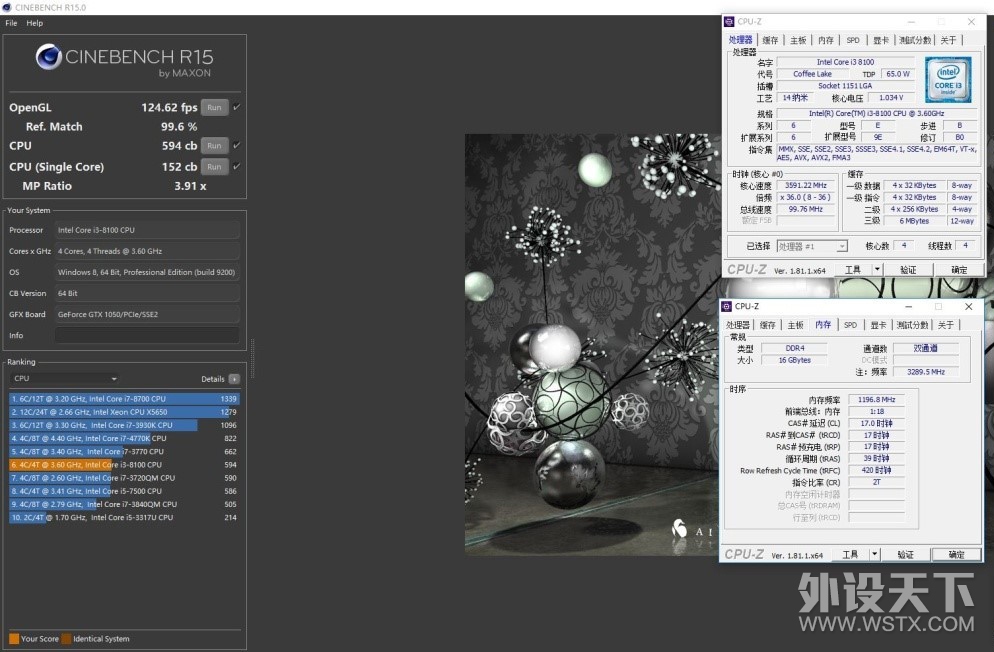Run the CPU benchmark

point(214,146)
